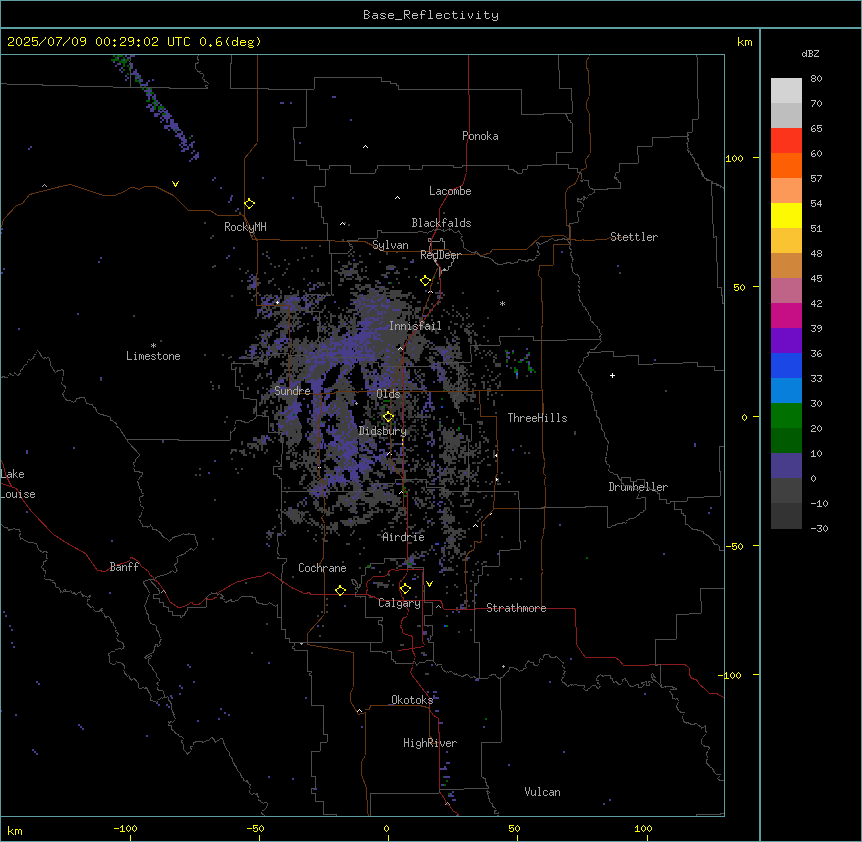Click the yellow V marker northwest of RockyMH

pyautogui.click(x=175, y=184)
